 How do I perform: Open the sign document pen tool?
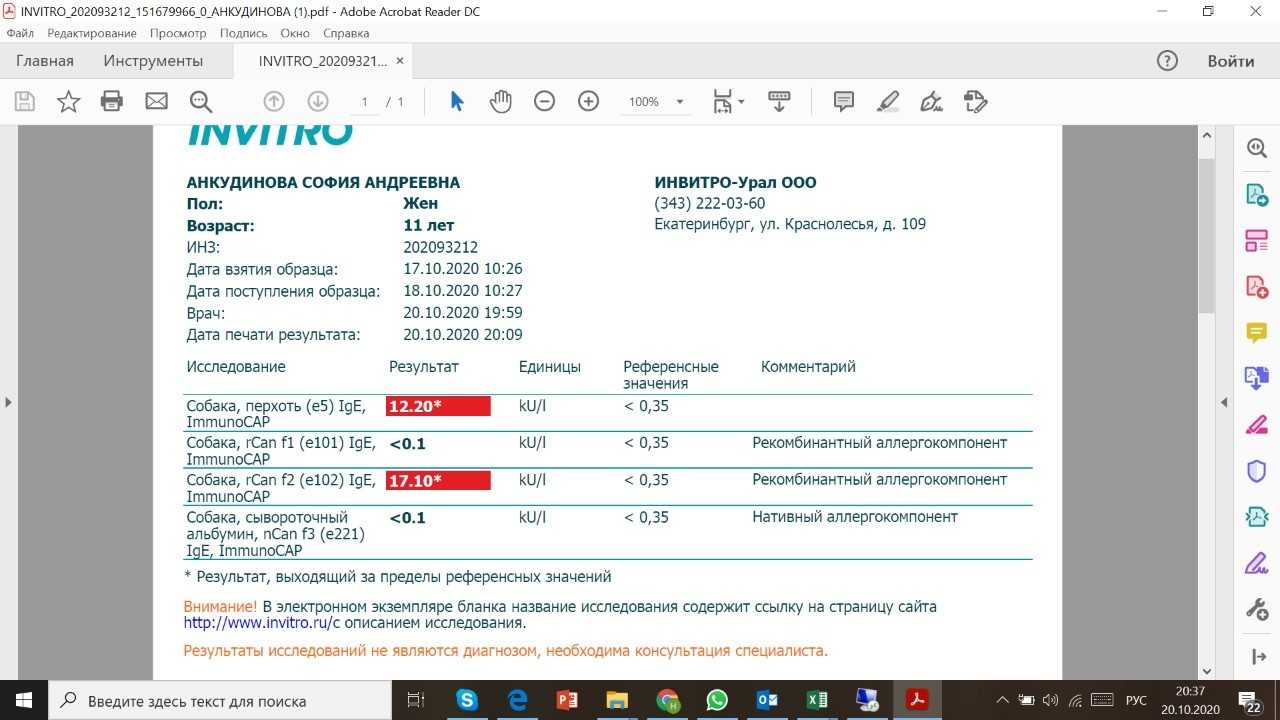(x=931, y=101)
